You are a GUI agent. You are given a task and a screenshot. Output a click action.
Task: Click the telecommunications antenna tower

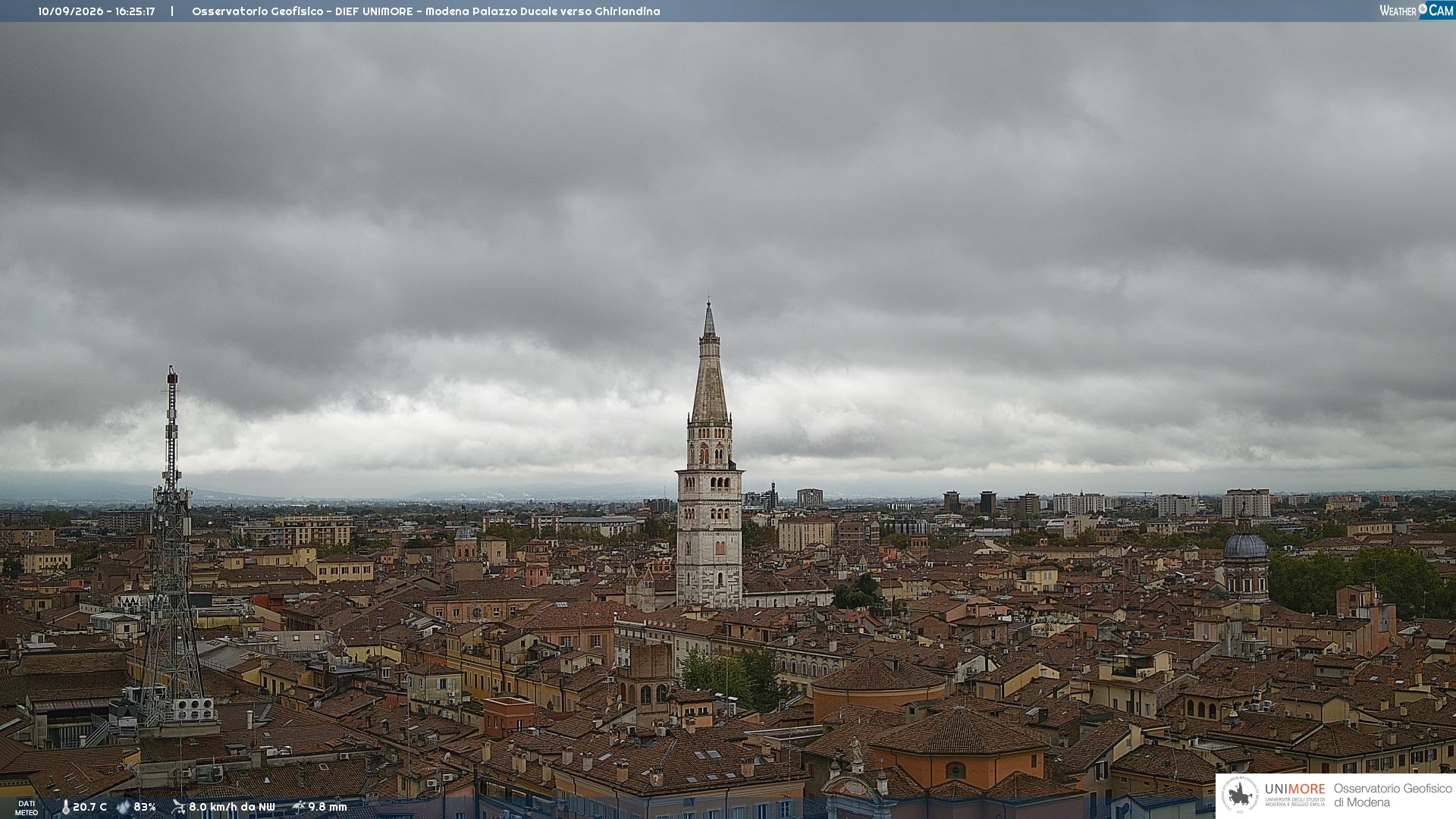(x=172, y=546)
